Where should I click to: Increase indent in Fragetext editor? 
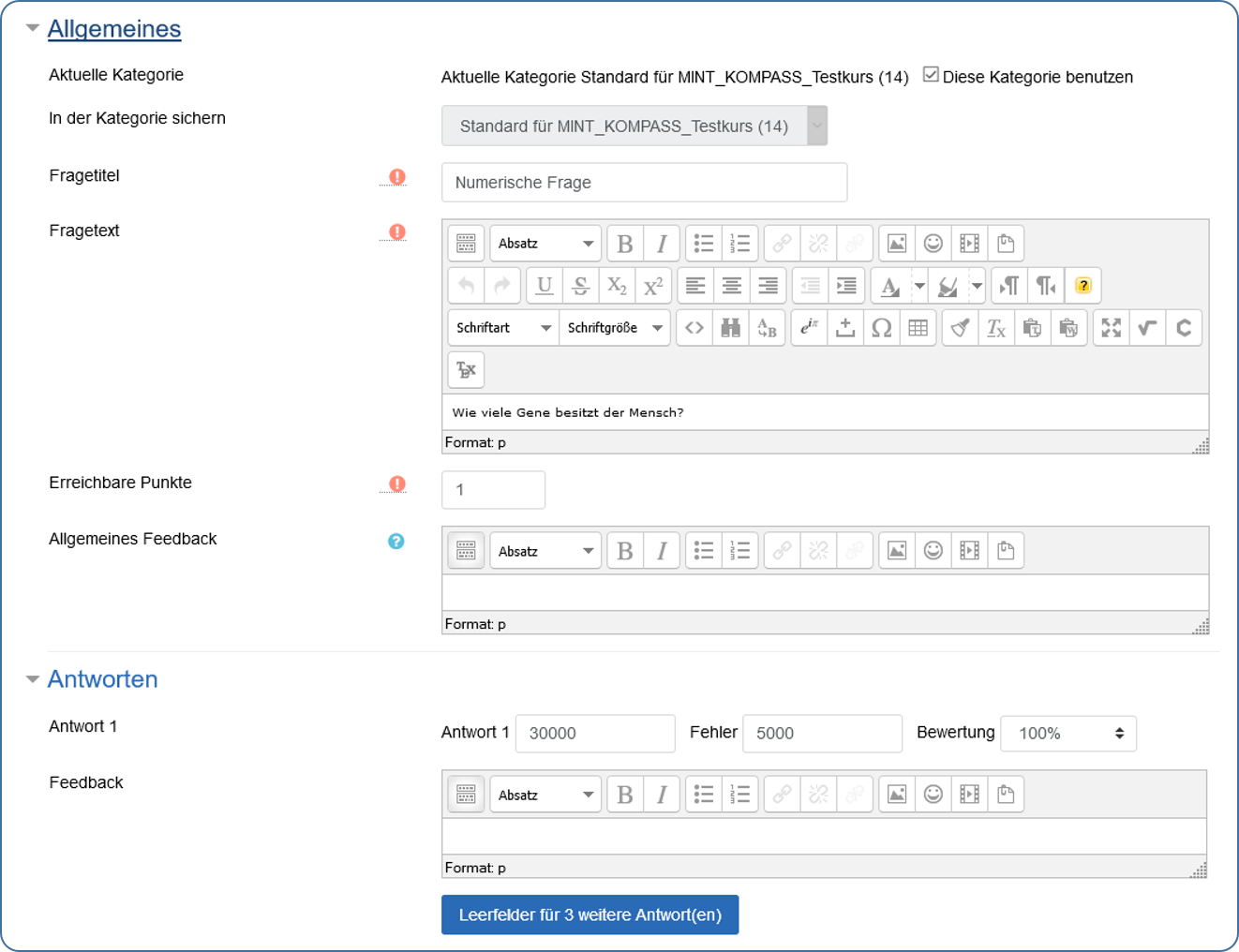tap(846, 286)
